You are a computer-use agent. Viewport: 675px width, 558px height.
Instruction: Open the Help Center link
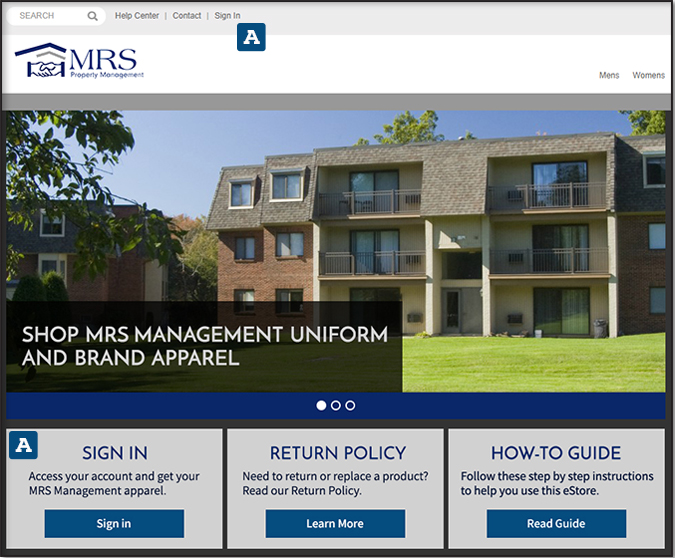[137, 16]
